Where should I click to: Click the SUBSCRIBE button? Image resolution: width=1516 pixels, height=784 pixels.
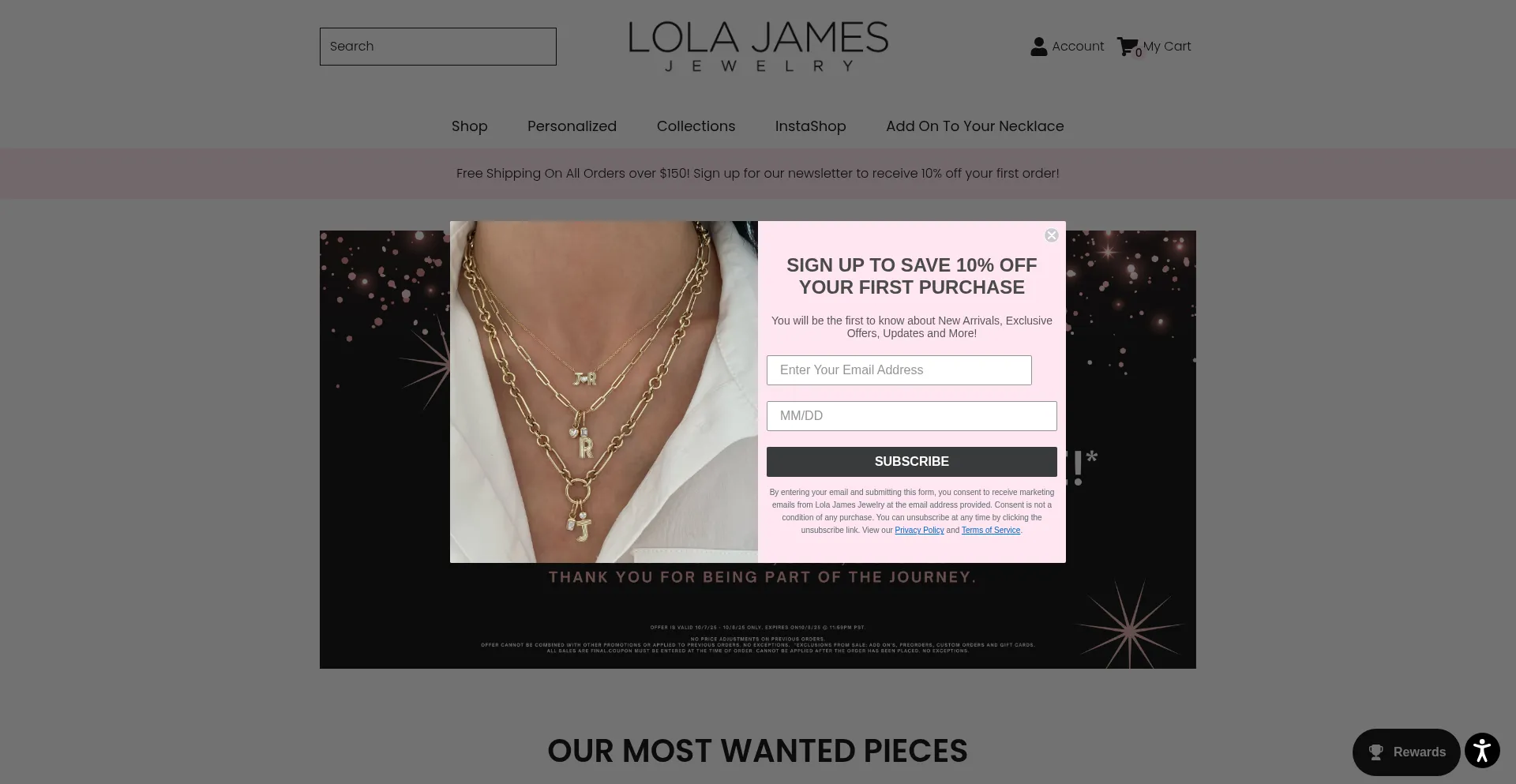coord(911,462)
